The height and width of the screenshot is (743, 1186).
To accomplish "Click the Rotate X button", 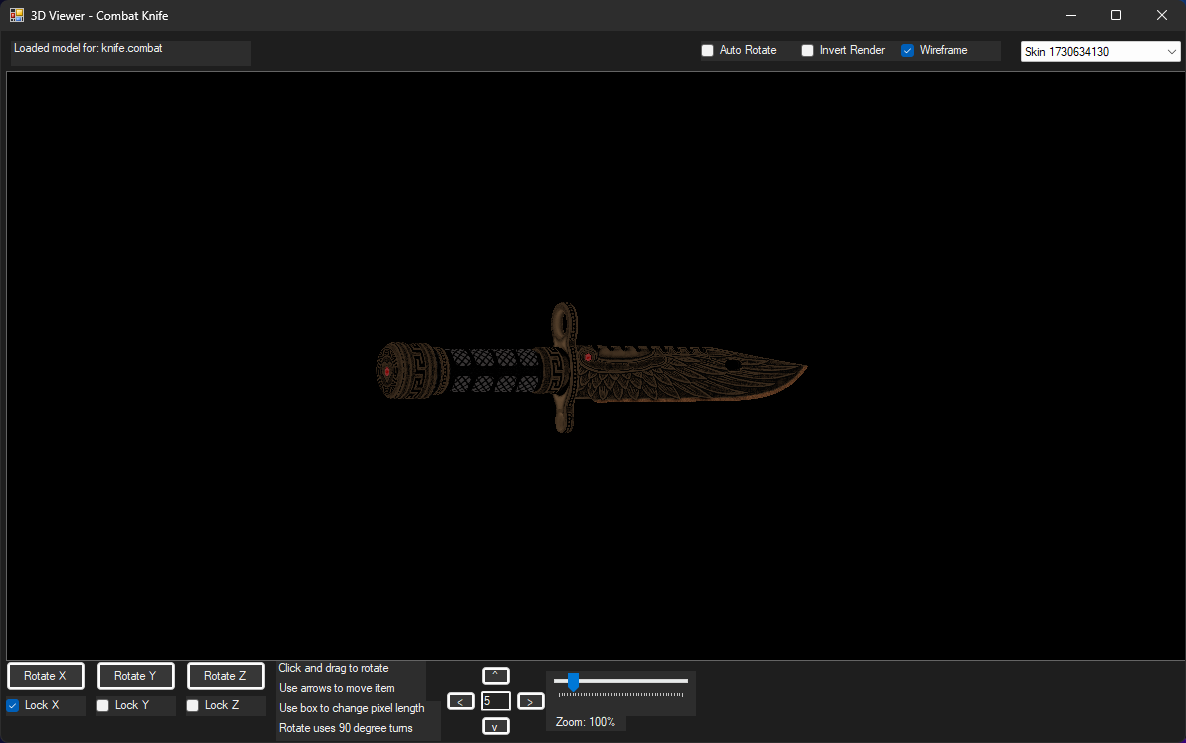I will coord(45,675).
